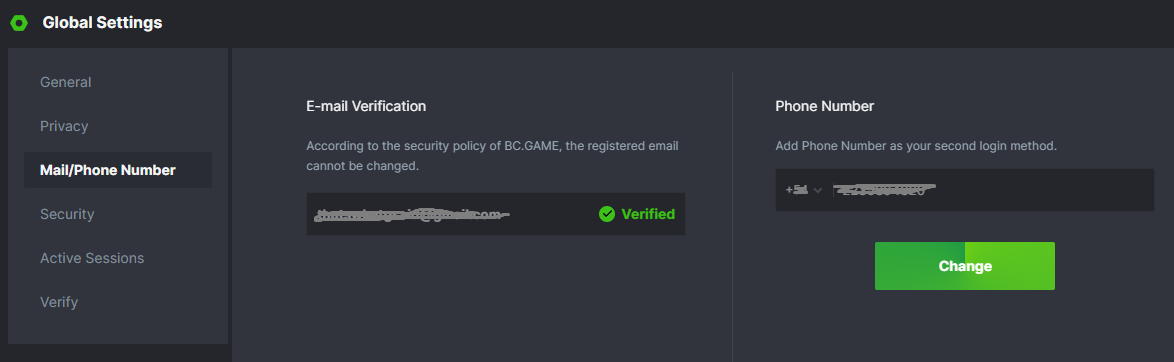Viewport: 1174px width, 362px height.
Task: Expand the chevron next to country code
Action: (818, 190)
